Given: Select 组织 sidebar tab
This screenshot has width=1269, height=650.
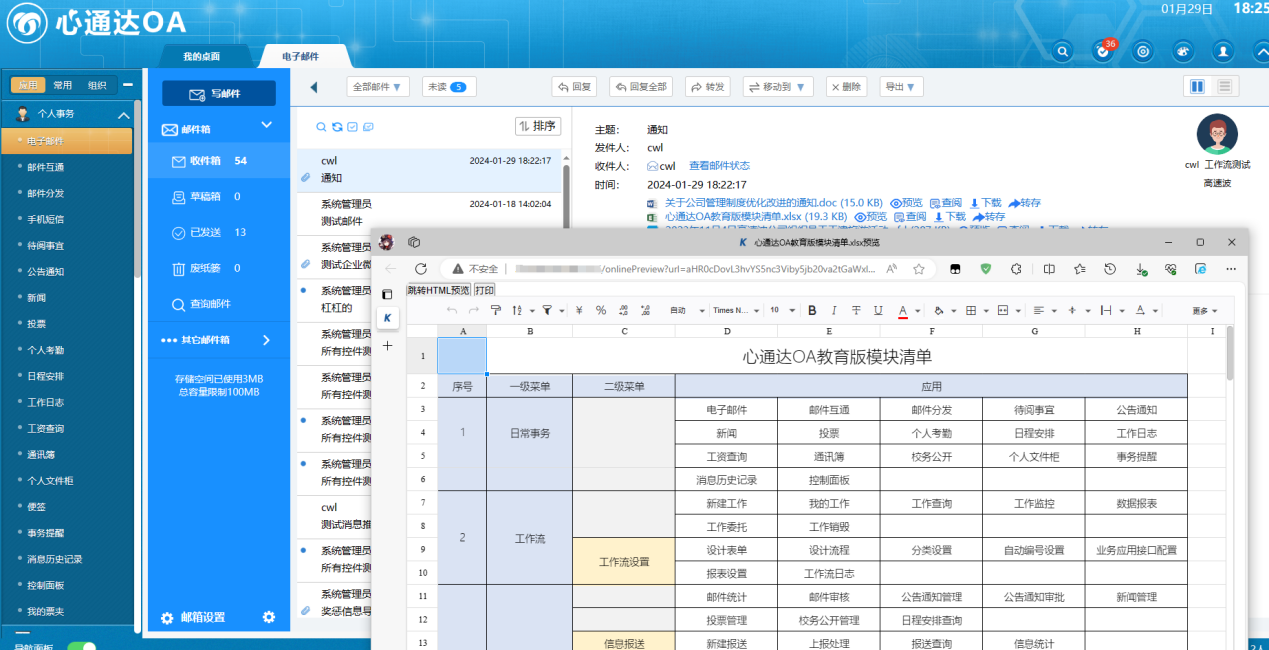Looking at the screenshot, I should click(97, 86).
